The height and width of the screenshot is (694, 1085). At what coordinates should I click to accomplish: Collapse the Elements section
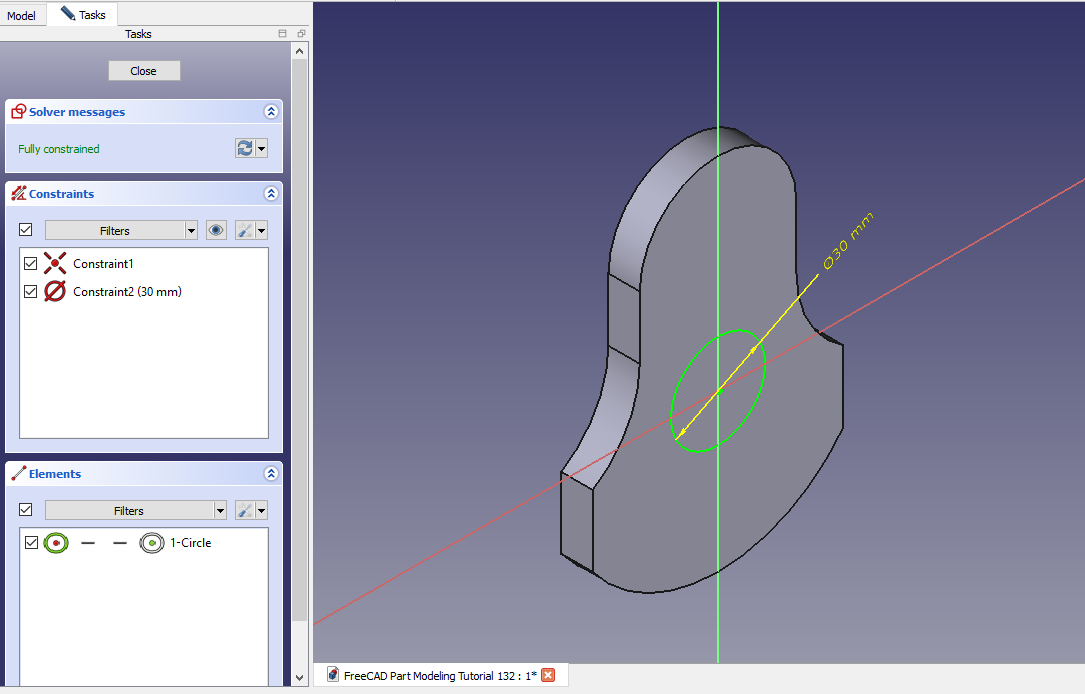coord(270,474)
